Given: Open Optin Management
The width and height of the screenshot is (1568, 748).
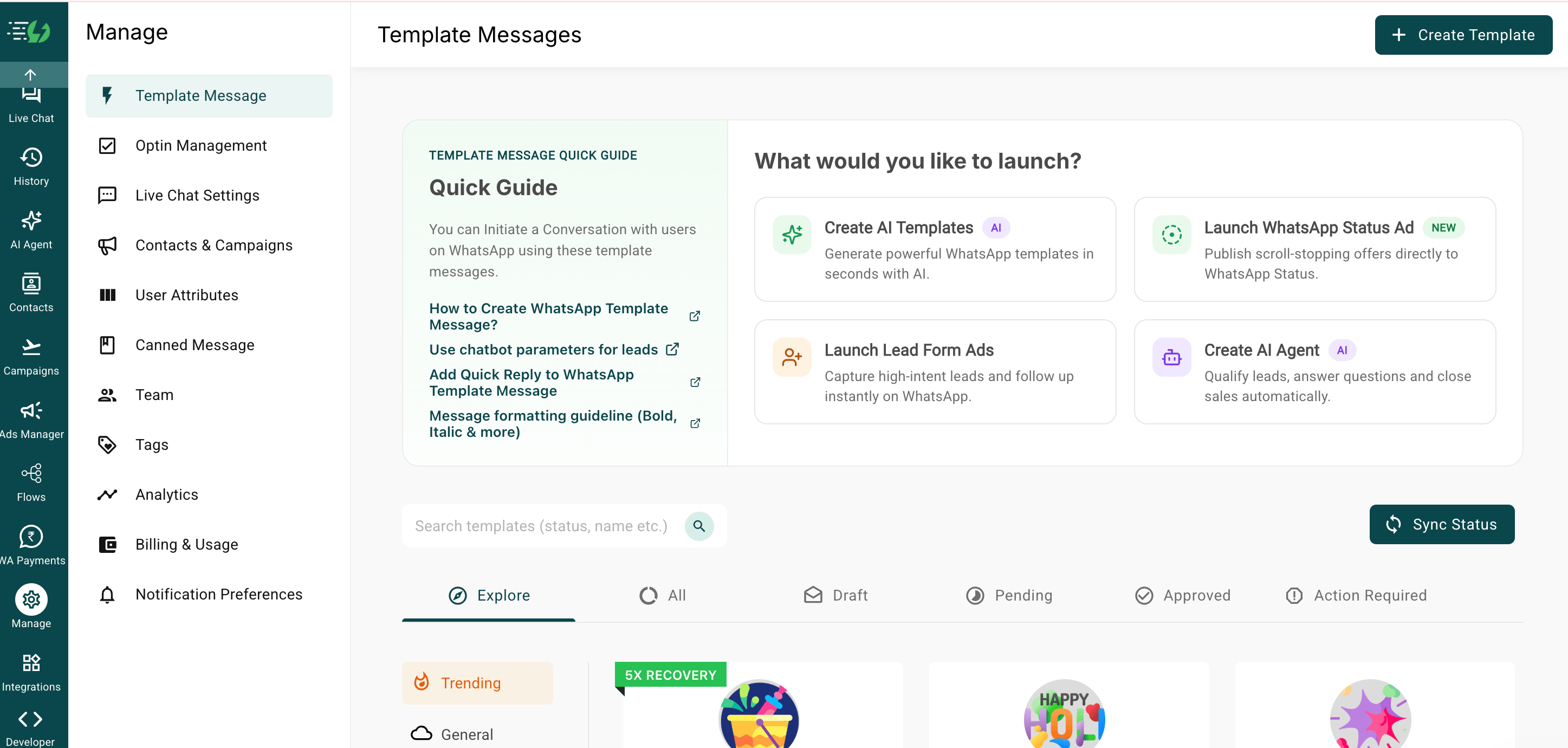Looking at the screenshot, I should pos(209,146).
